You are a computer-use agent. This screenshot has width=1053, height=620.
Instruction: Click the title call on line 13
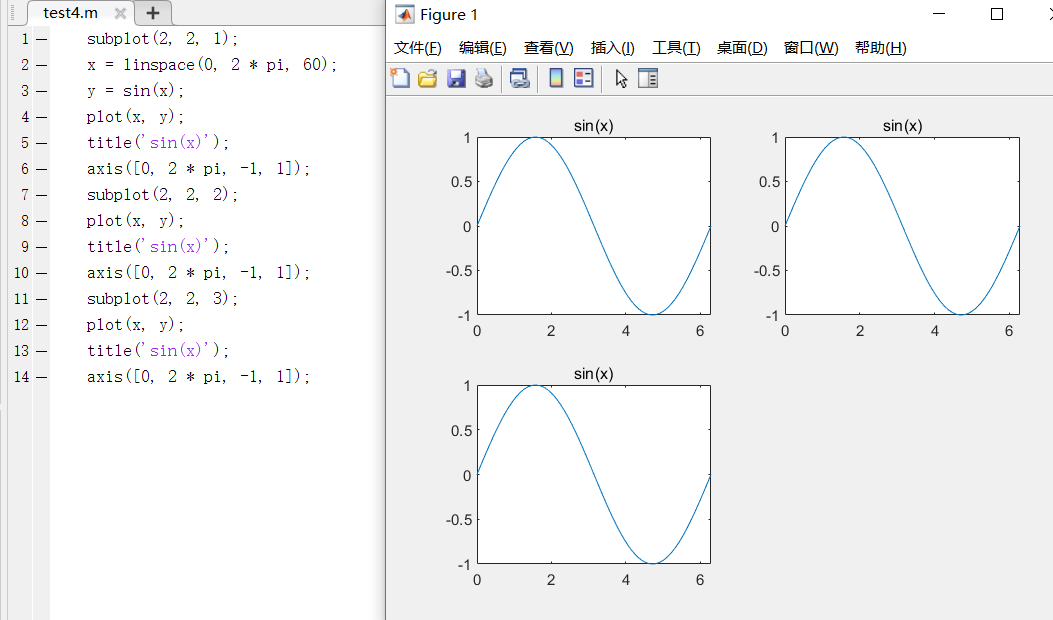[158, 351]
